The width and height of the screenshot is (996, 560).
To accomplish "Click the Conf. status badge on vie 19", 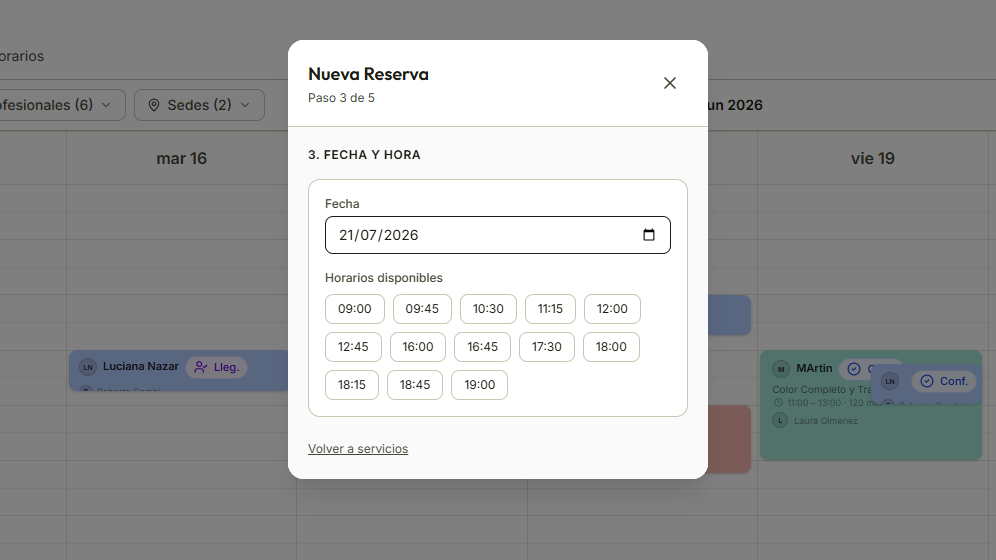I will (x=944, y=381).
